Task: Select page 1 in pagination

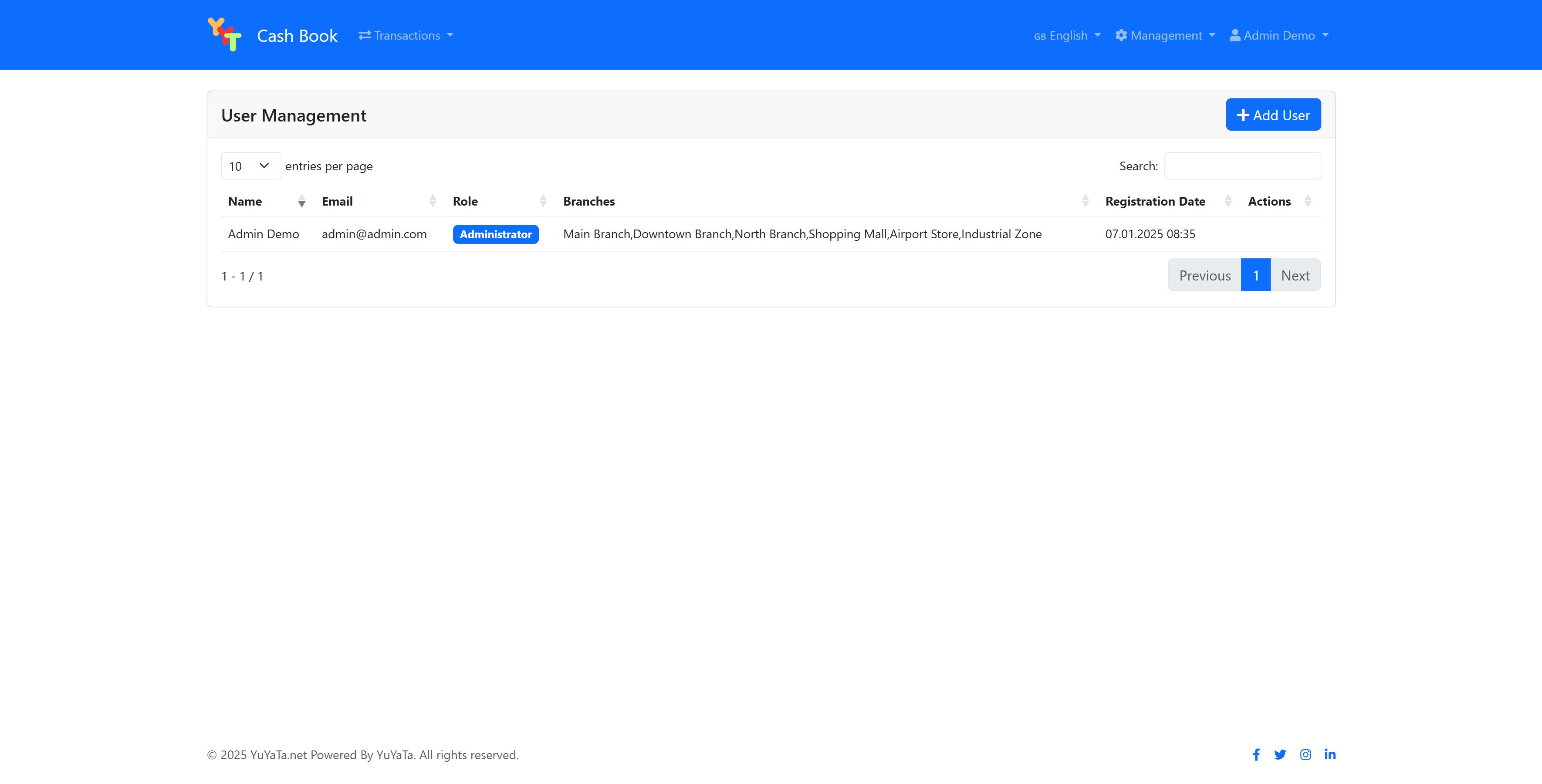Action: point(1255,275)
